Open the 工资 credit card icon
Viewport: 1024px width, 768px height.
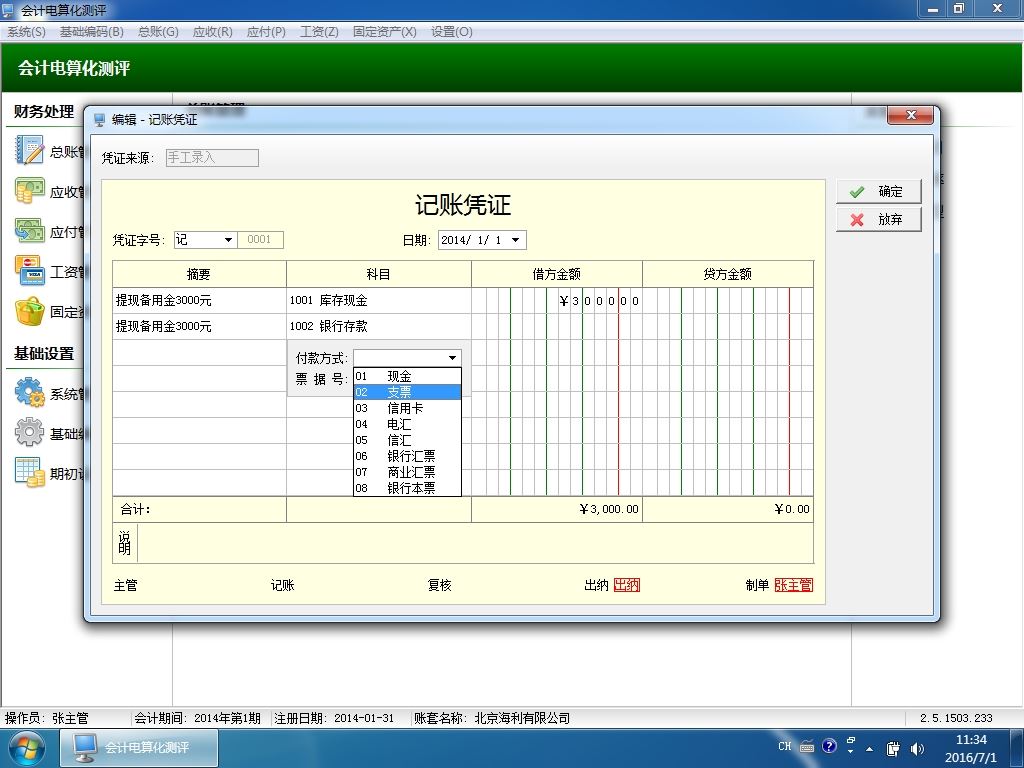[x=29, y=271]
